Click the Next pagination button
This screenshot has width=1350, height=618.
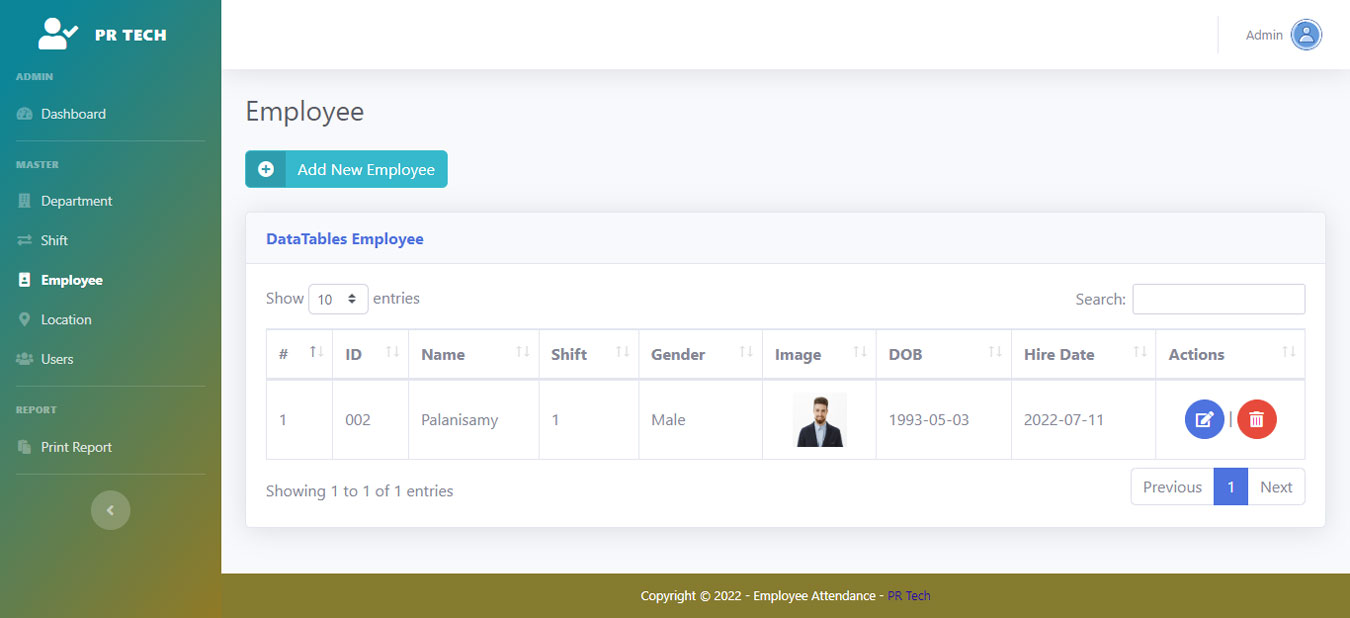1276,487
